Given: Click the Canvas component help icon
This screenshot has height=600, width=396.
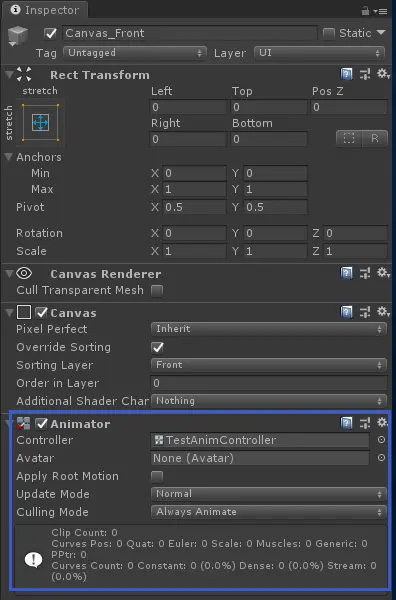Looking at the screenshot, I should pyautogui.click(x=346, y=312).
